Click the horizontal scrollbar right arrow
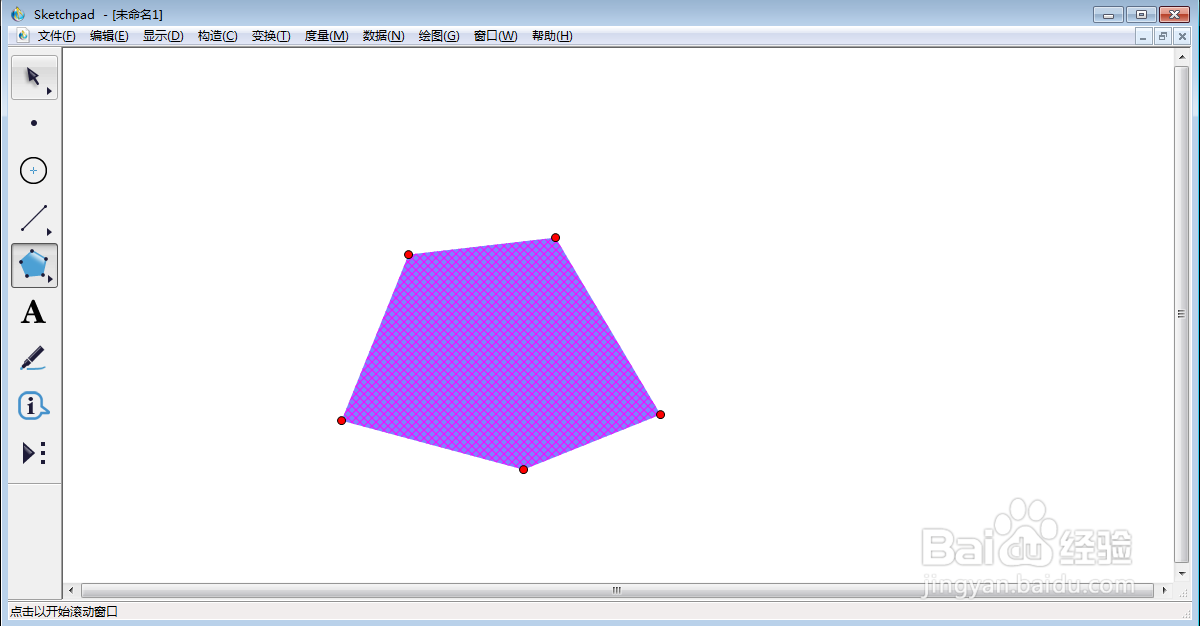 (x=1165, y=591)
